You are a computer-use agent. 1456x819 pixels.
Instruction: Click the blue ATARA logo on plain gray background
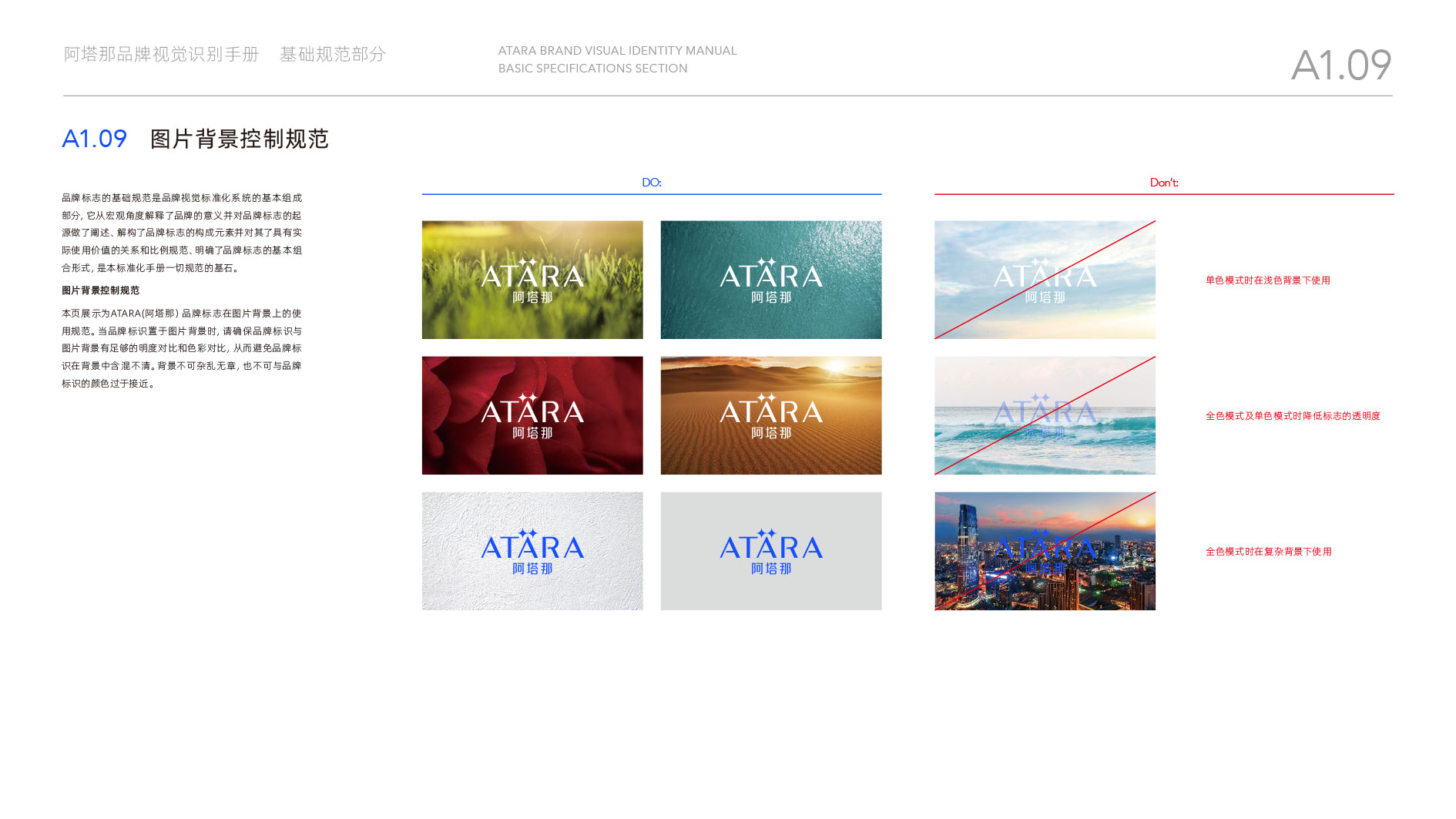771,552
